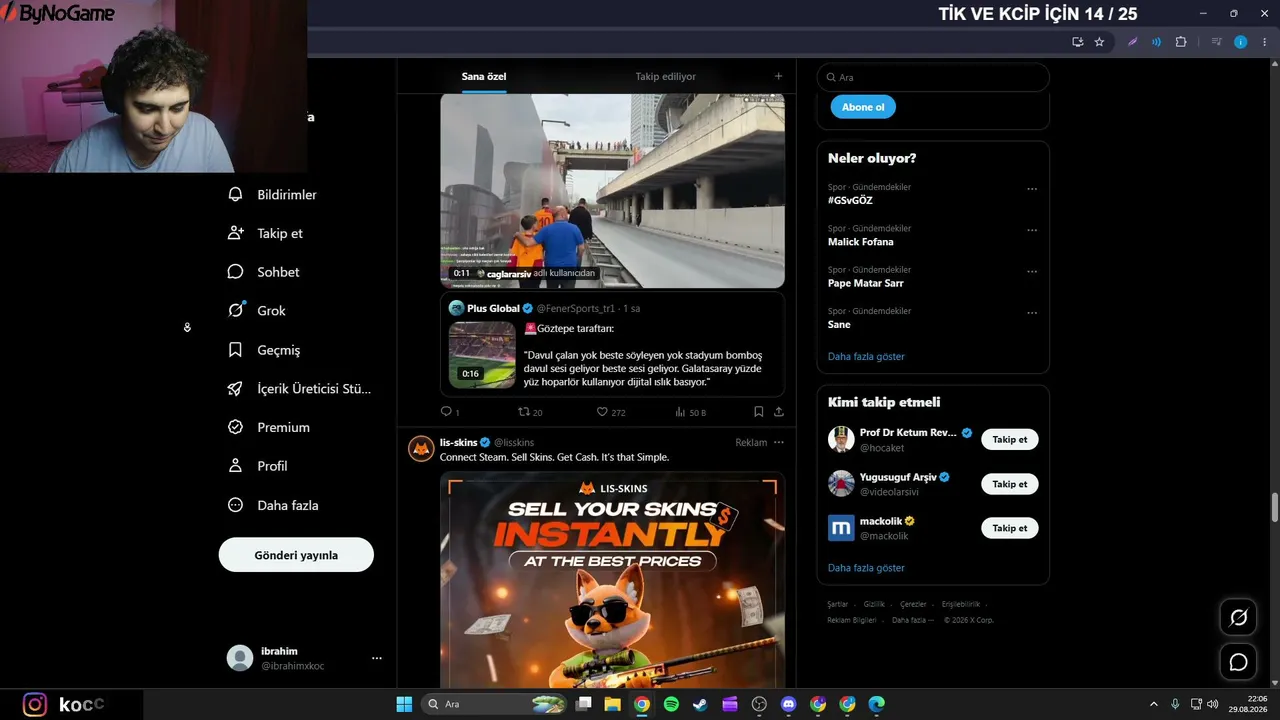Viewport: 1280px width, 720px height.
Task: Show hidden system tray icons
Action: click(1153, 704)
